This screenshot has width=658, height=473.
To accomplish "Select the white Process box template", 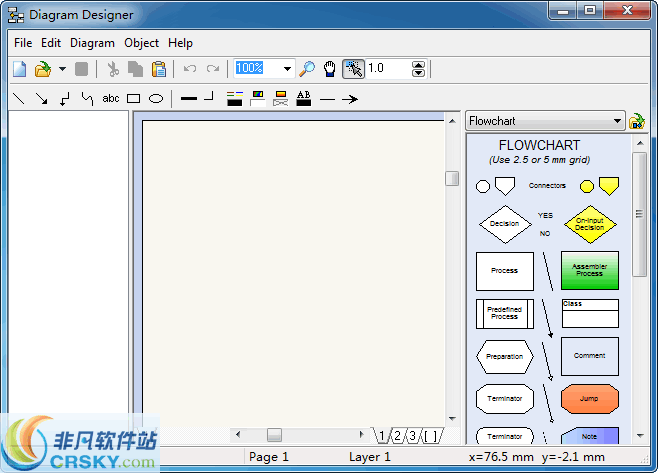I will pyautogui.click(x=505, y=271).
